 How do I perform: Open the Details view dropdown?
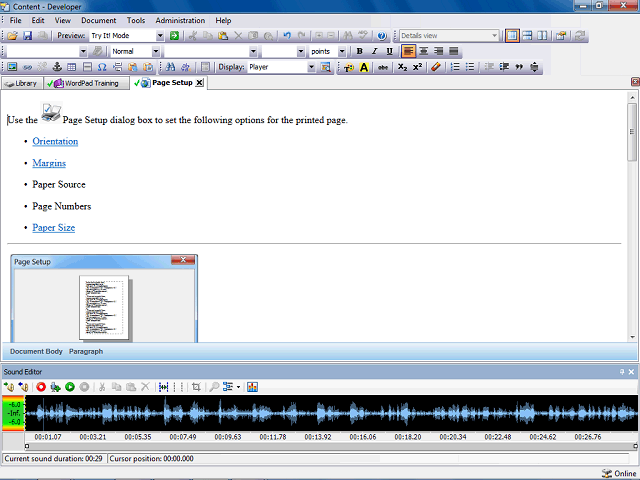495,36
